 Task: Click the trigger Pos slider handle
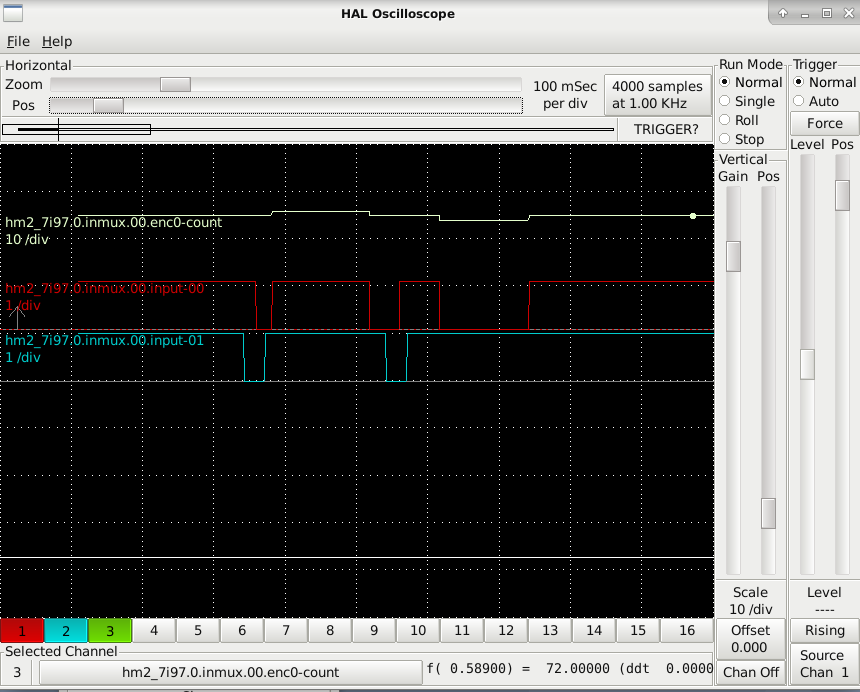coord(842,195)
